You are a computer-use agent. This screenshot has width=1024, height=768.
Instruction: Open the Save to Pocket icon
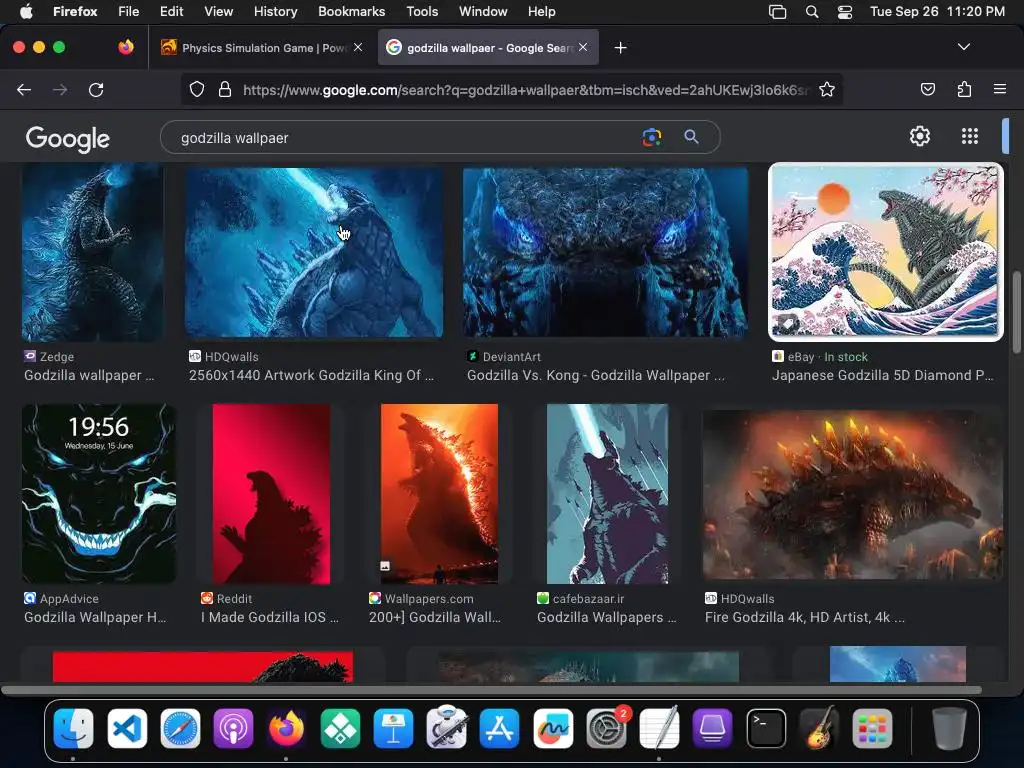tap(927, 89)
